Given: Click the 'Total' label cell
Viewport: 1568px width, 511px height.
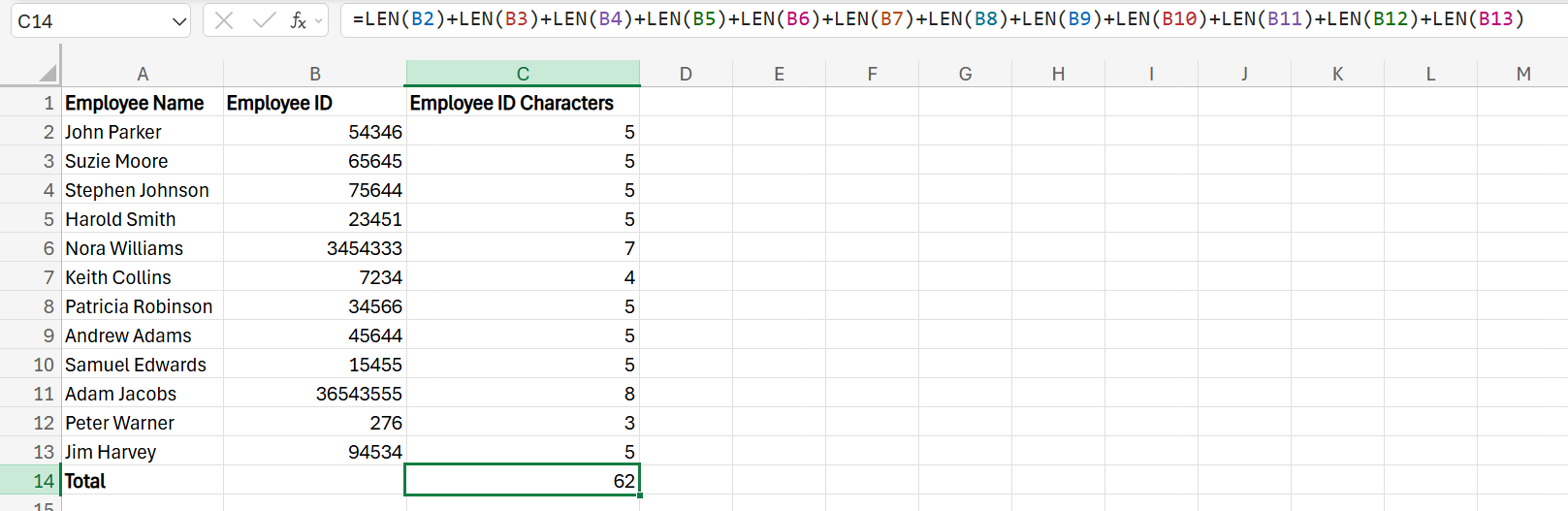Looking at the screenshot, I should coord(143,481).
